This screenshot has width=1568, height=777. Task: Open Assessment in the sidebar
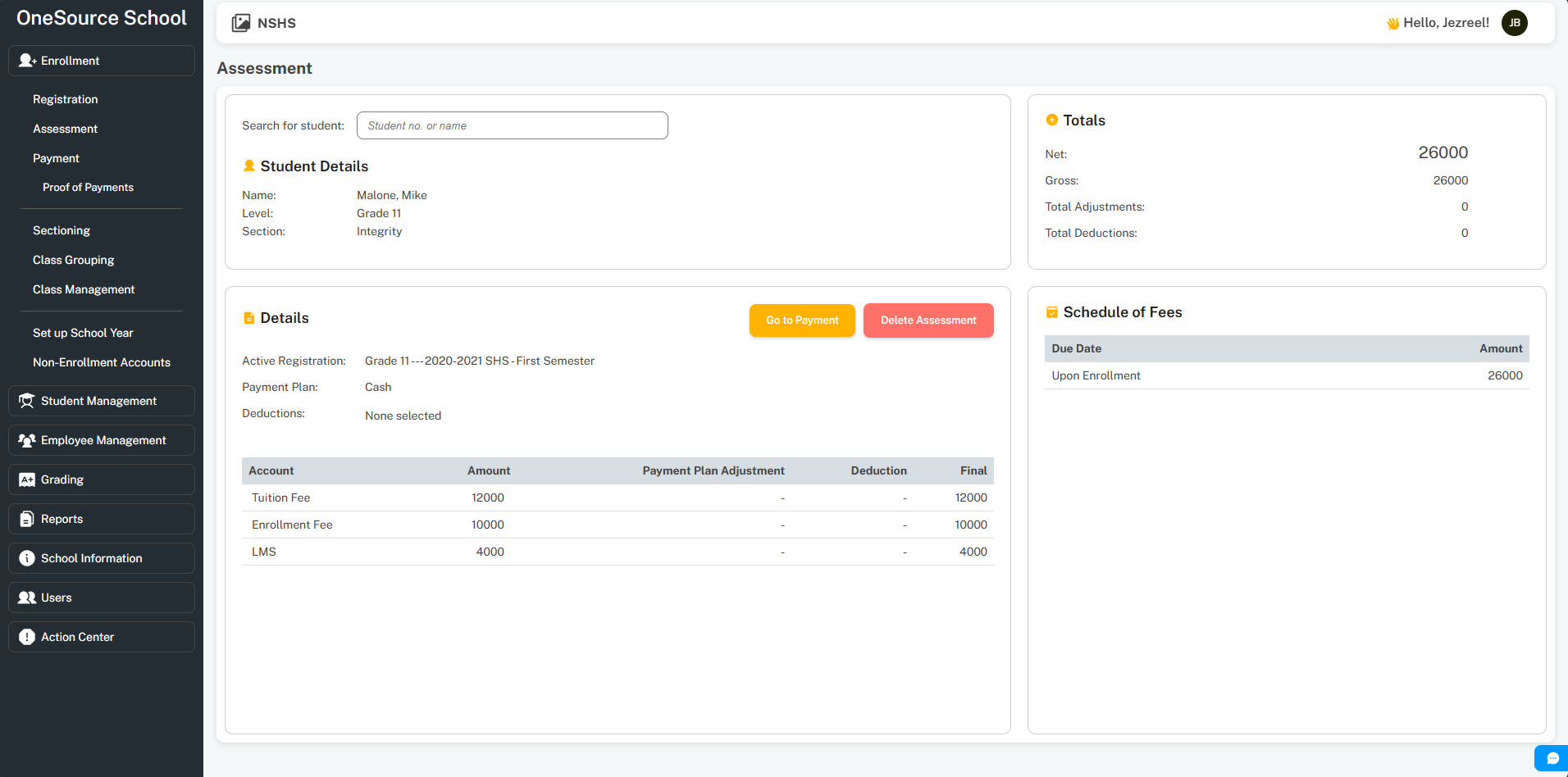point(66,129)
